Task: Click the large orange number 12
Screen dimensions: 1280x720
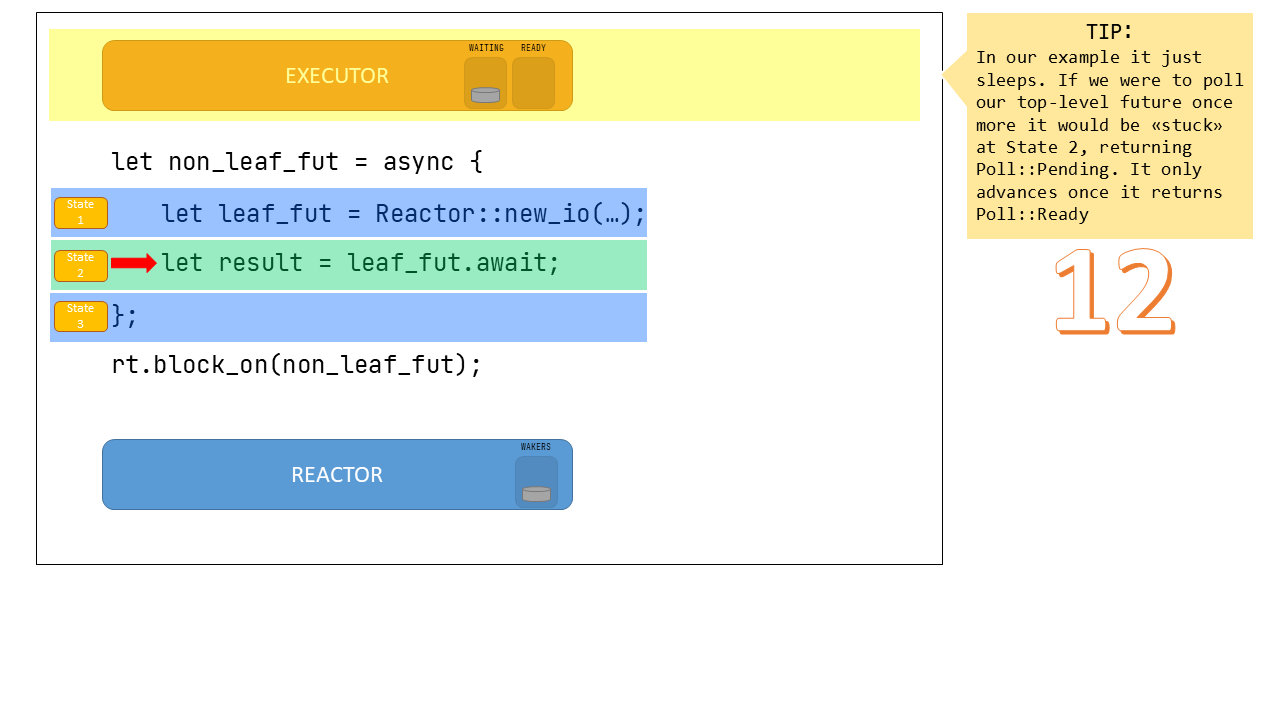Action: click(x=1114, y=292)
